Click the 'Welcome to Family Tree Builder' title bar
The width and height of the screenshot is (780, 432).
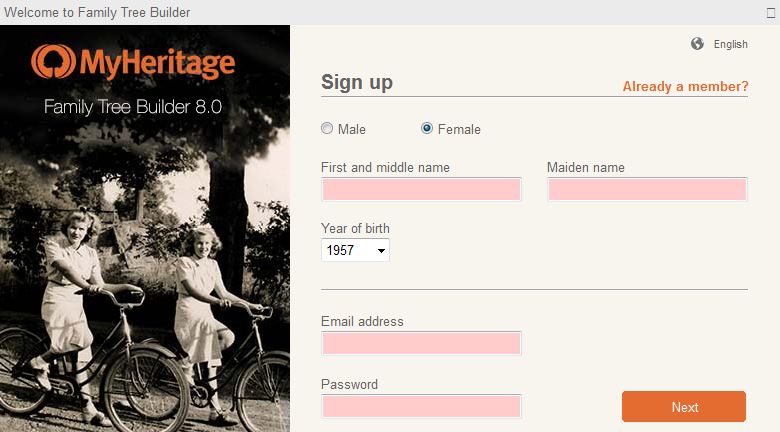pyautogui.click(x=97, y=12)
